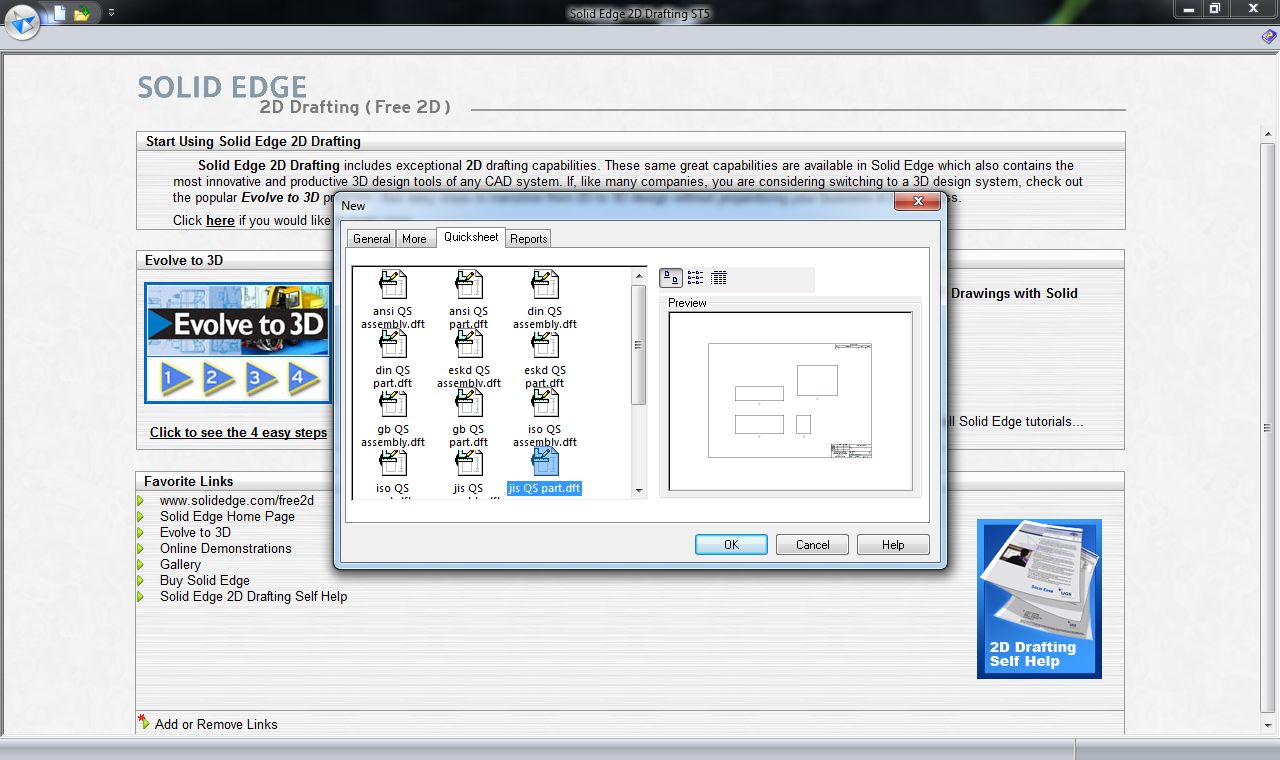
Task: Minimize the Solid Edge window
Action: pyautogui.click(x=1187, y=8)
